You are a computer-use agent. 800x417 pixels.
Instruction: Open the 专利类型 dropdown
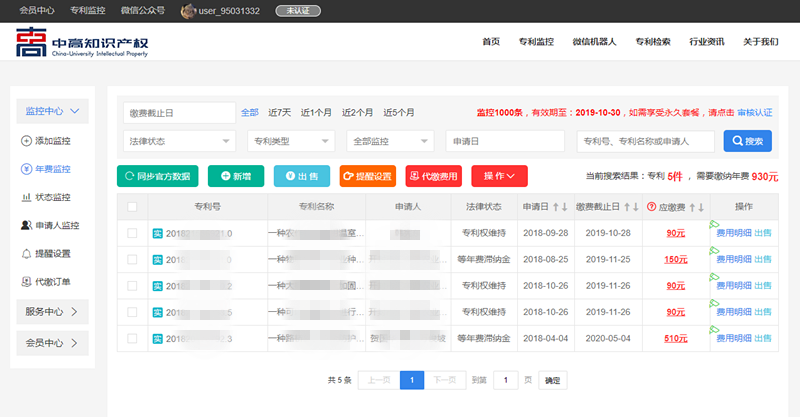click(289, 141)
